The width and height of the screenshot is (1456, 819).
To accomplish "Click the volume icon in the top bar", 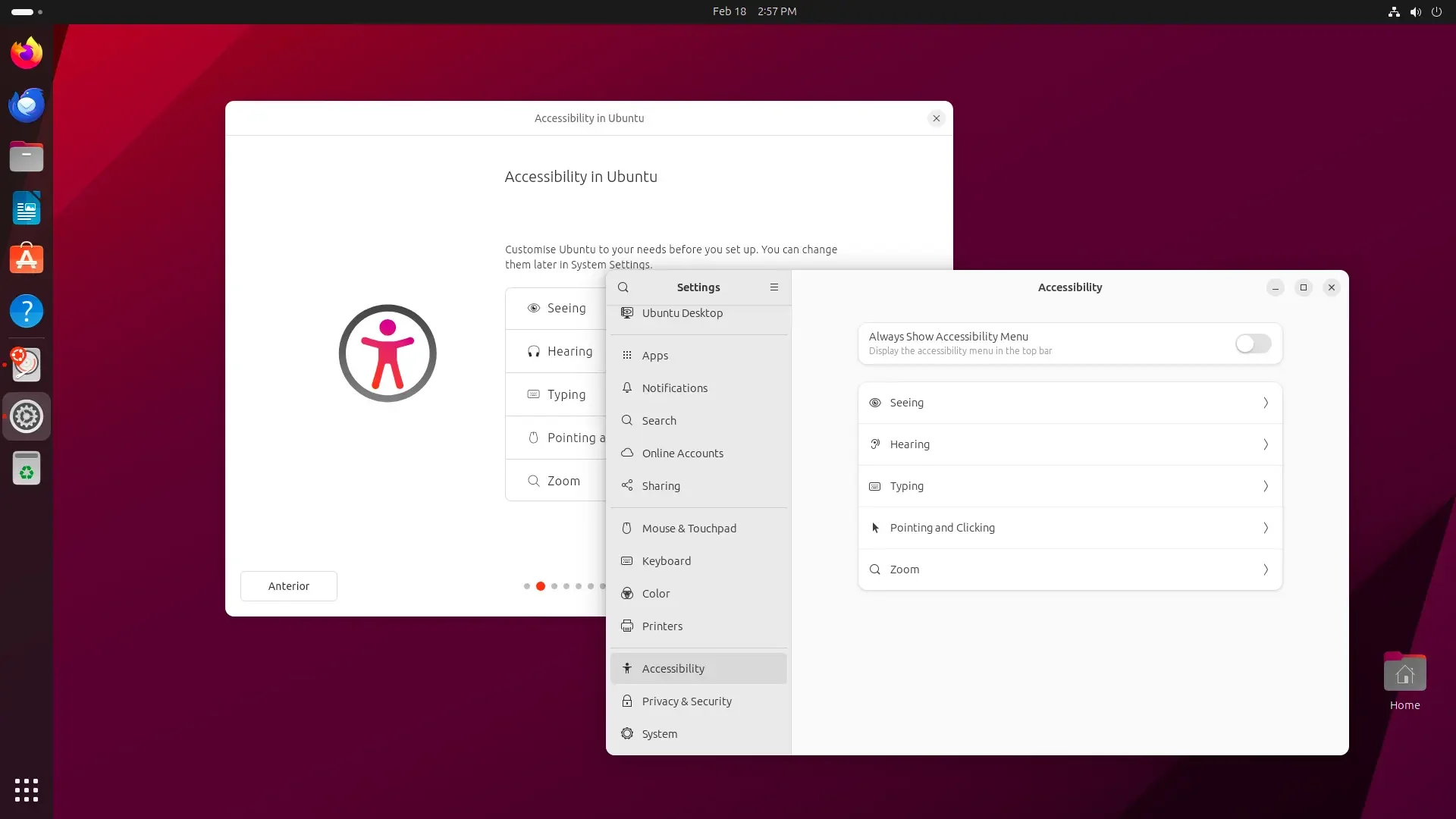I will pyautogui.click(x=1415, y=11).
